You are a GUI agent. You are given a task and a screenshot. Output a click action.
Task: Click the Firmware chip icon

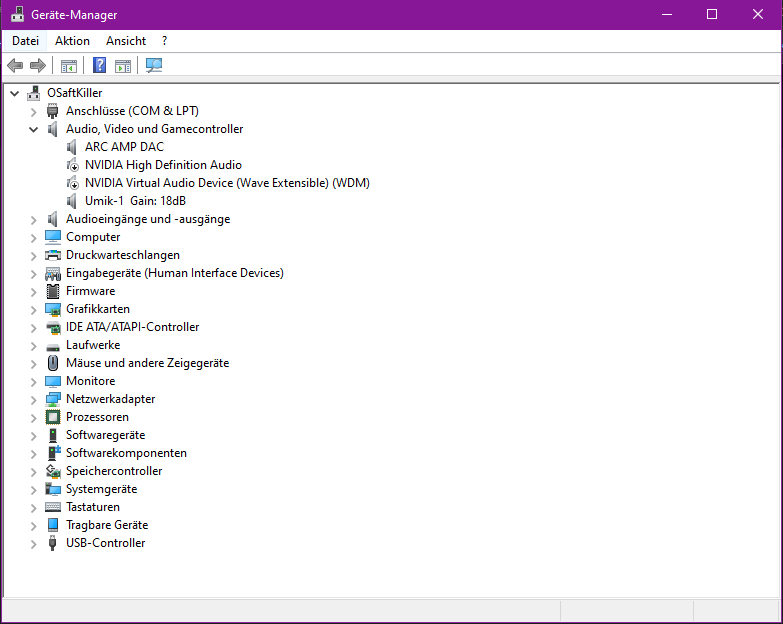(x=52, y=291)
